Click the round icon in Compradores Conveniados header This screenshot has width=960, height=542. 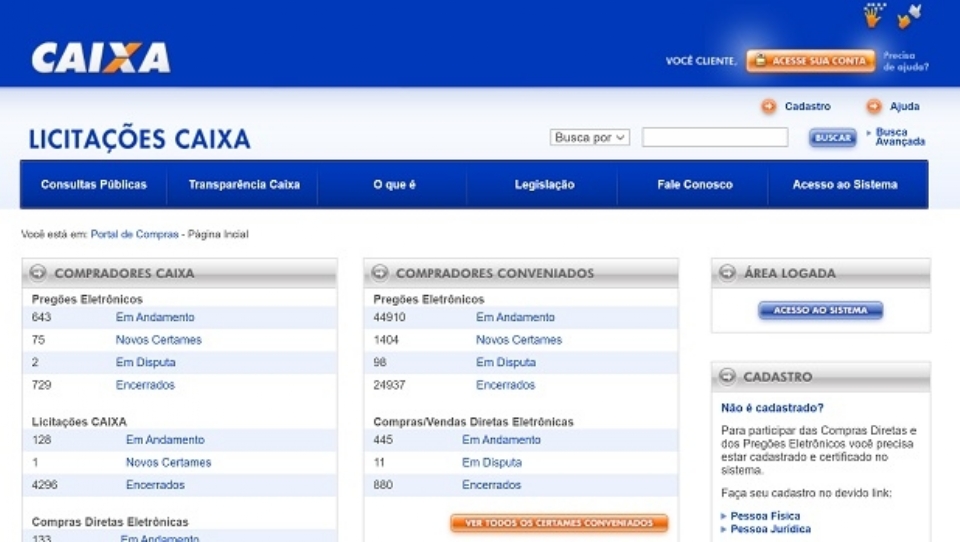point(380,273)
